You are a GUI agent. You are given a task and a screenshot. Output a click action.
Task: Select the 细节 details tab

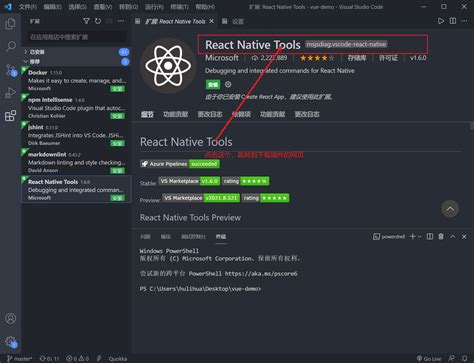pos(147,114)
